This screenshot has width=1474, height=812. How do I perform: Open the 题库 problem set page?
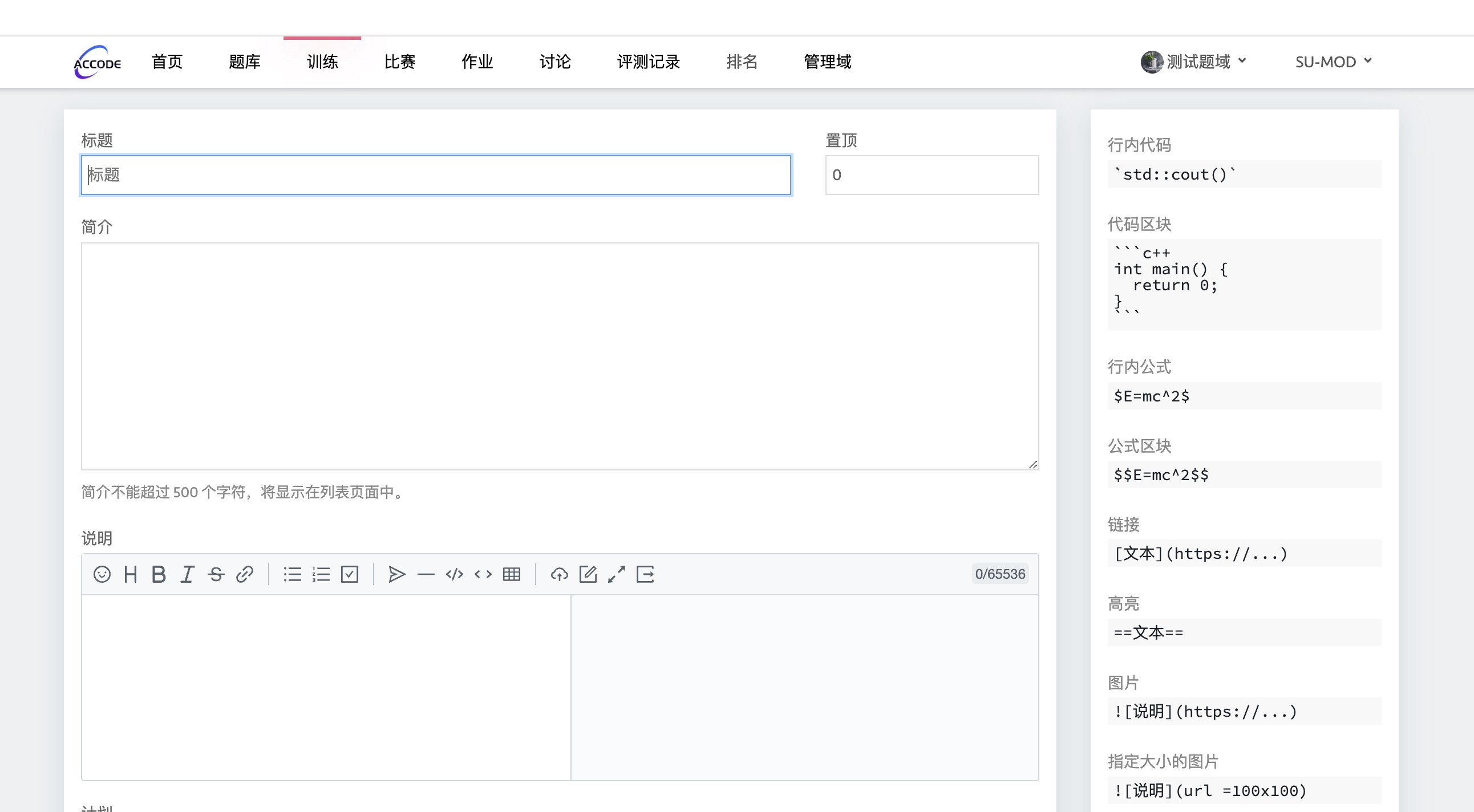pyautogui.click(x=245, y=62)
